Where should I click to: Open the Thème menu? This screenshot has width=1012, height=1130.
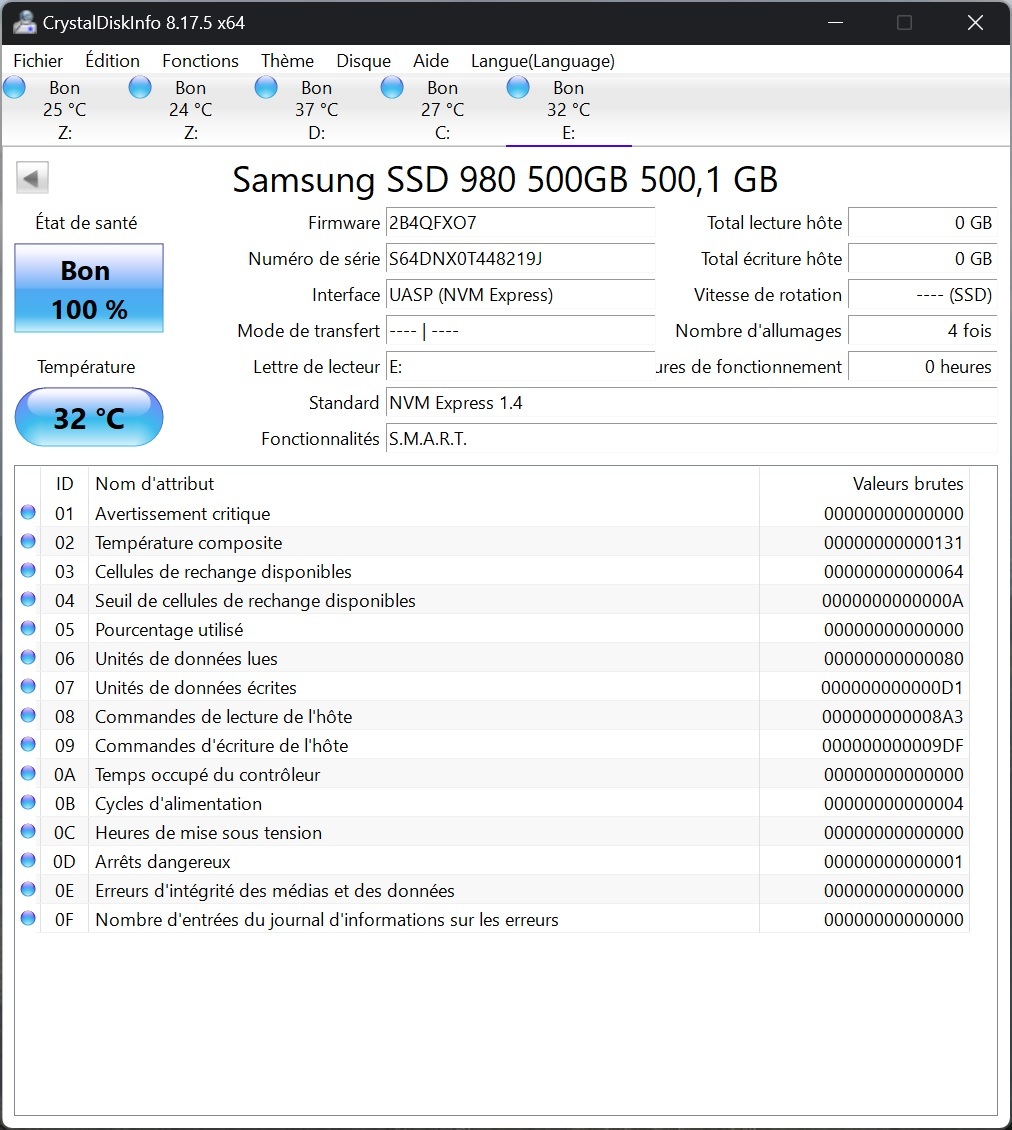(287, 61)
